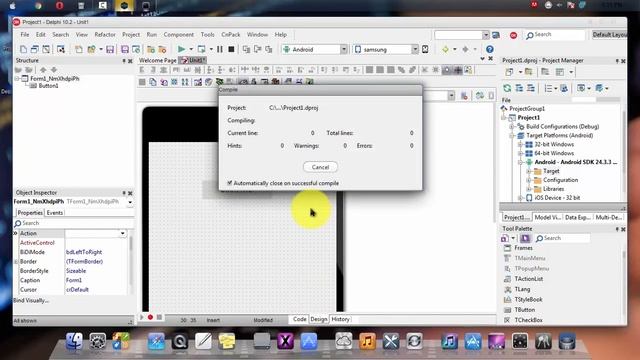Open the Refactor menu
640x360 pixels.
pos(105,35)
